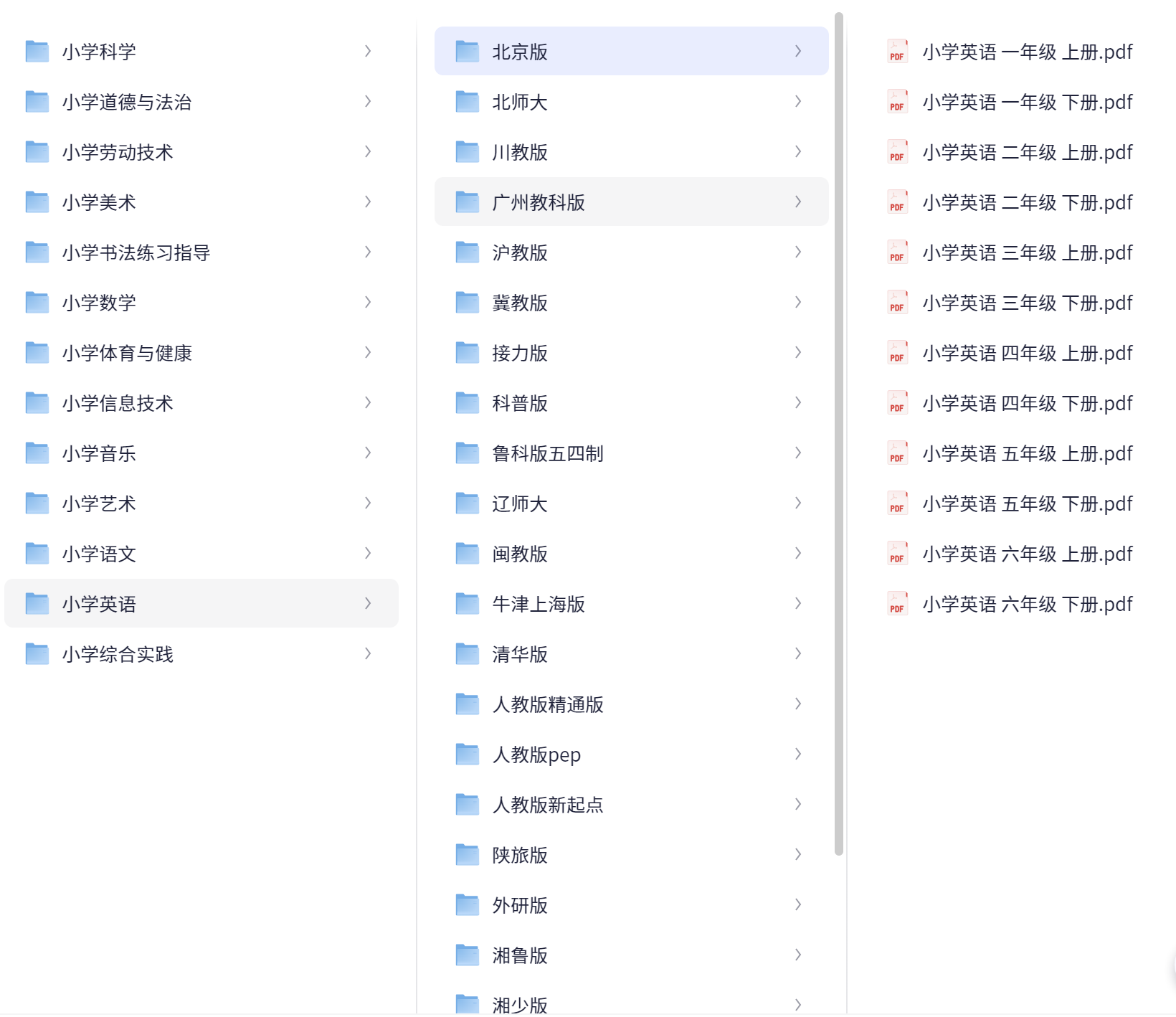
Task: Expand the 小学语文 chevron arrow
Action: (x=368, y=553)
